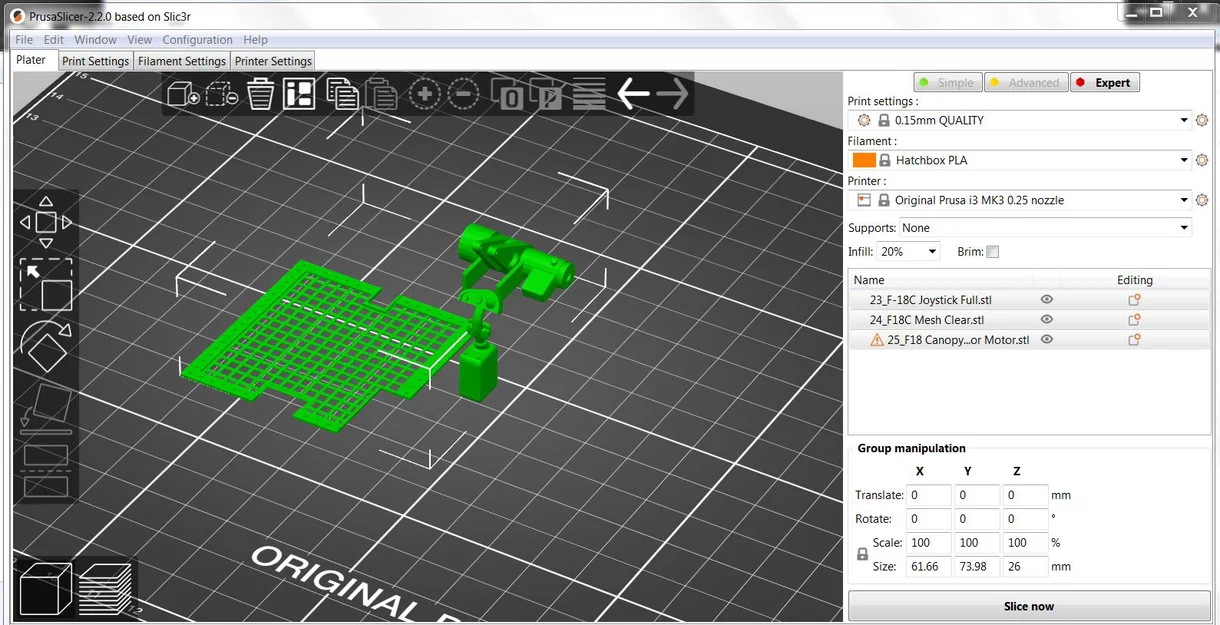The width and height of the screenshot is (1220, 625).
Task: Enable the Brim checkbox
Action: pyautogui.click(x=992, y=252)
